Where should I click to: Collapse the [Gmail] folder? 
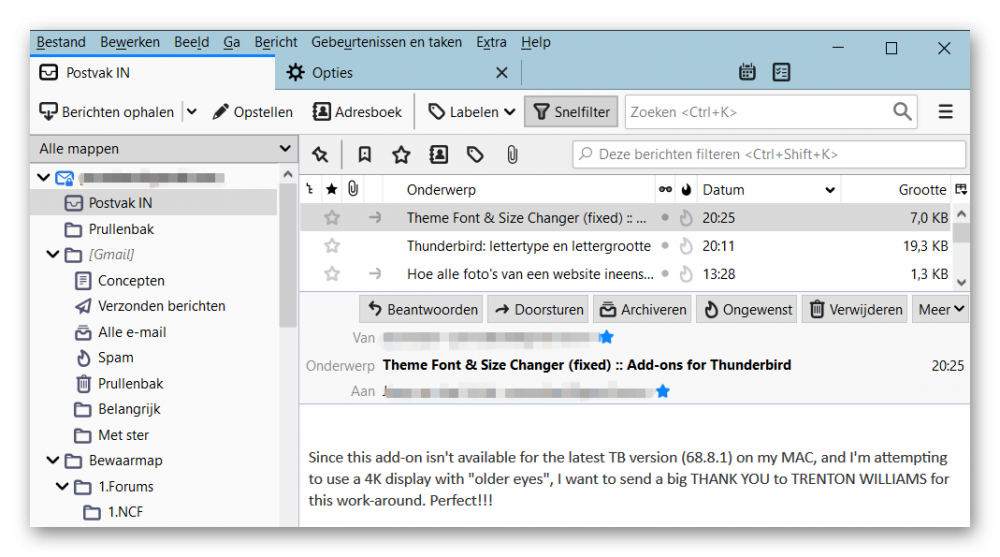[53, 255]
